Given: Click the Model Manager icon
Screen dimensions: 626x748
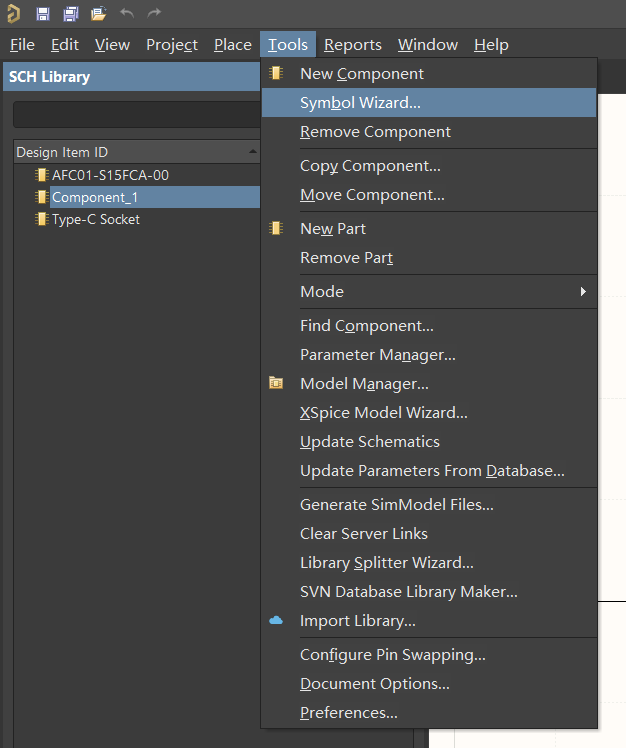Looking at the screenshot, I should (276, 383).
